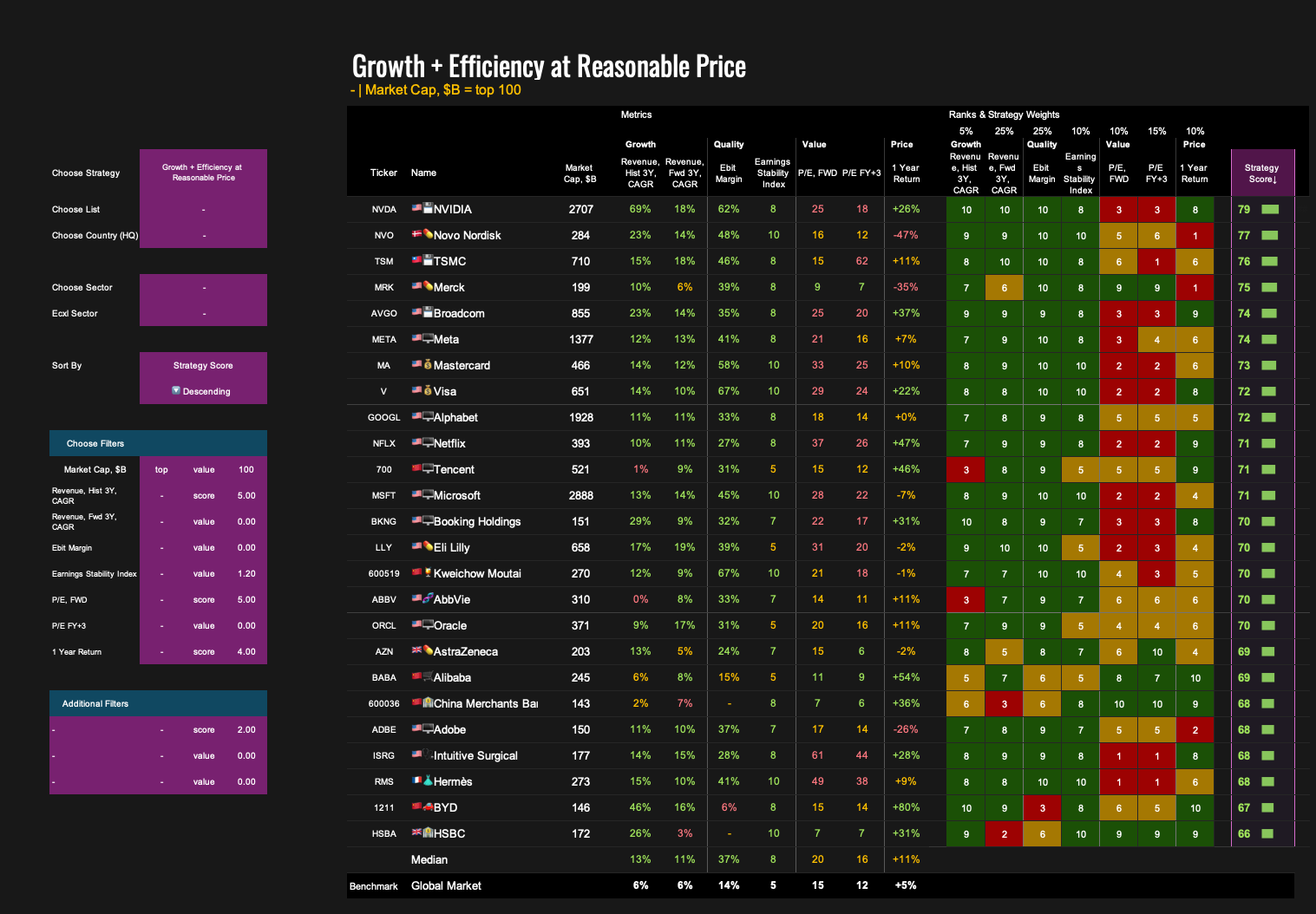Open the Descending sort order dropdown
The width and height of the screenshot is (1316, 914).
tap(203, 391)
